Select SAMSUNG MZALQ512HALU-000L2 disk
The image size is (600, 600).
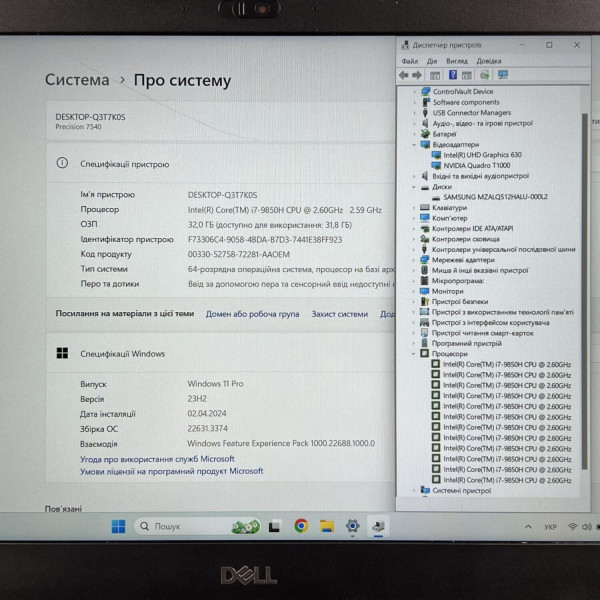[x=495, y=197]
